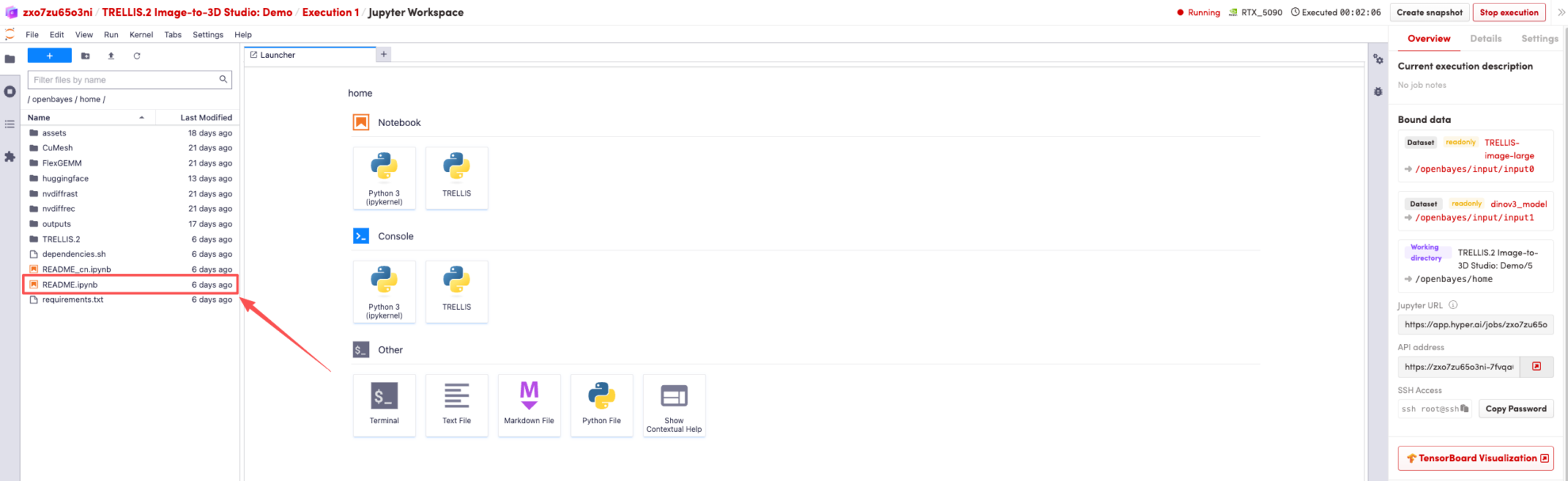Open the Kernel menu
The width and height of the screenshot is (1568, 481).
click(x=141, y=35)
